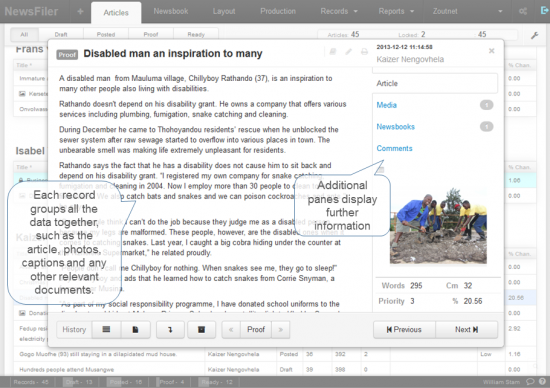Image resolution: width=550 pixels, height=388 pixels.
Task: Open the Records dropdown menu
Action: point(339,11)
